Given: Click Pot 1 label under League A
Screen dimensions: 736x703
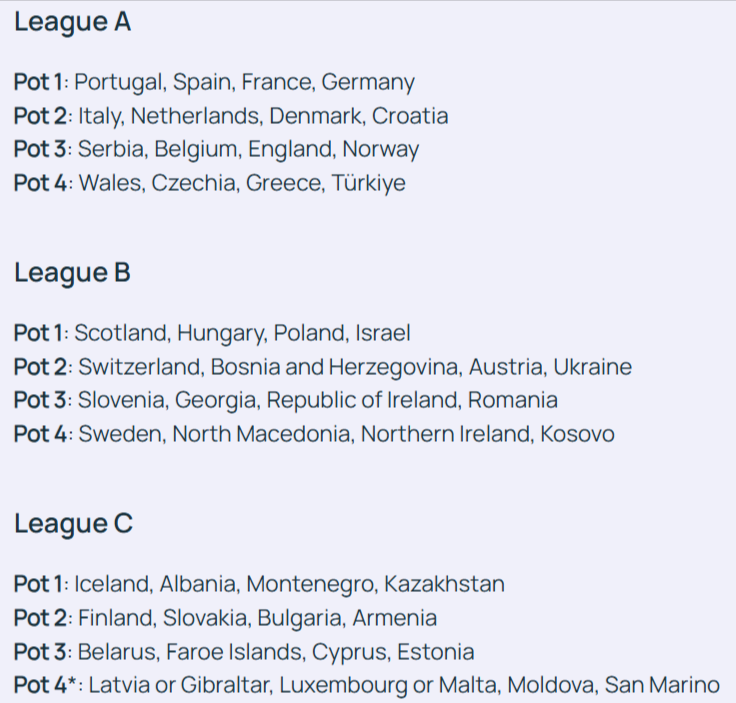Looking at the screenshot, I should [39, 82].
